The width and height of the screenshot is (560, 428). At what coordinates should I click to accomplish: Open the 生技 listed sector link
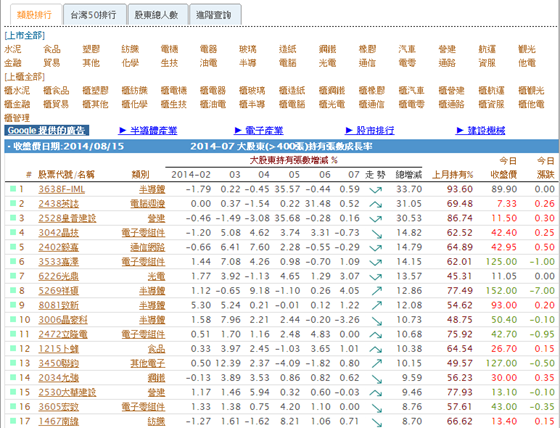tap(169, 63)
